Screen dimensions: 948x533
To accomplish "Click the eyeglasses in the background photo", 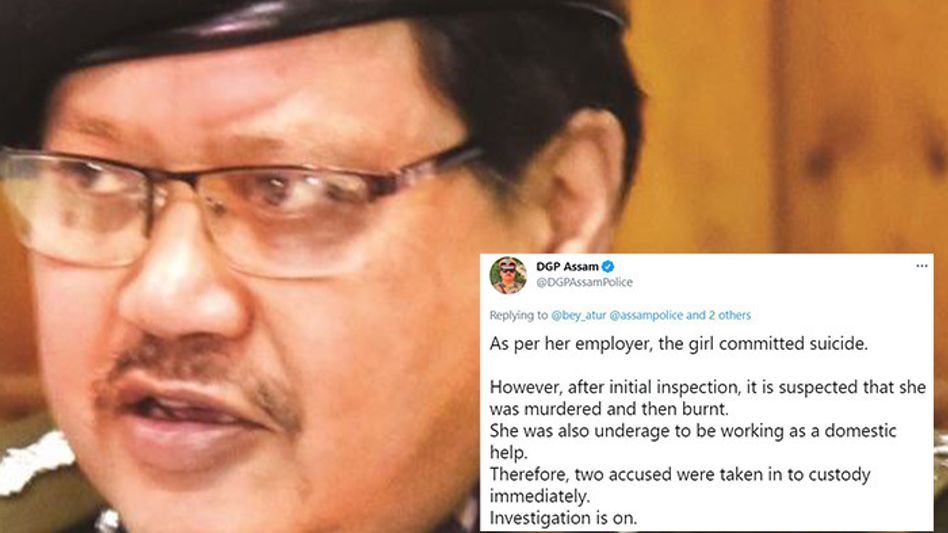I will [x=242, y=205].
